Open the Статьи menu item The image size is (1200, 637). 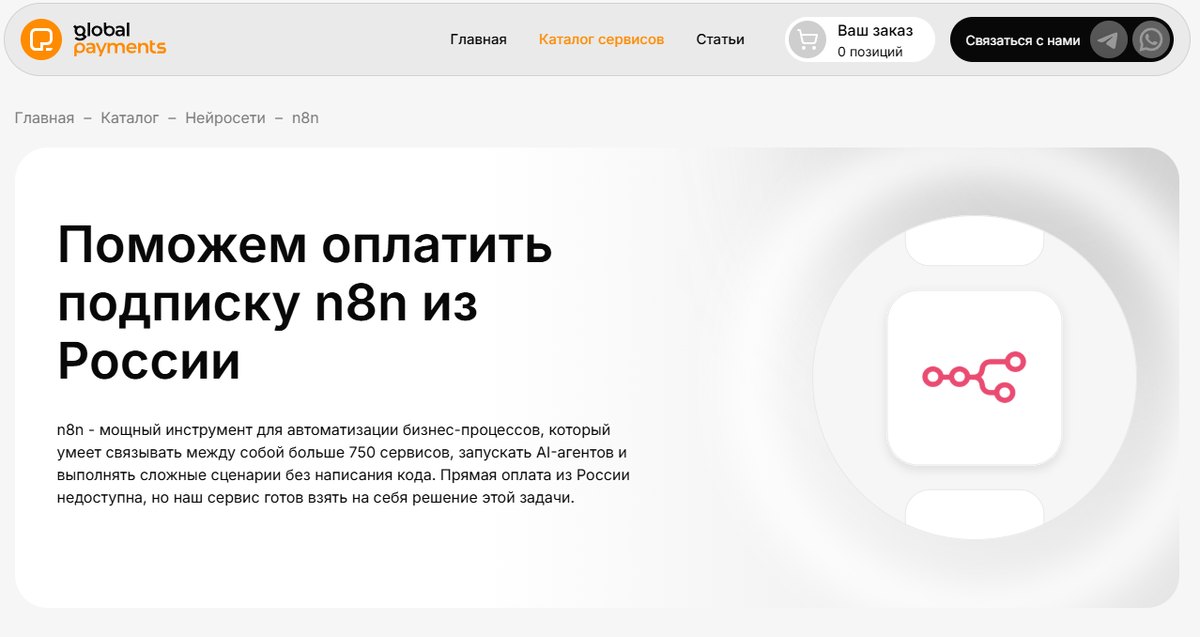click(x=720, y=40)
